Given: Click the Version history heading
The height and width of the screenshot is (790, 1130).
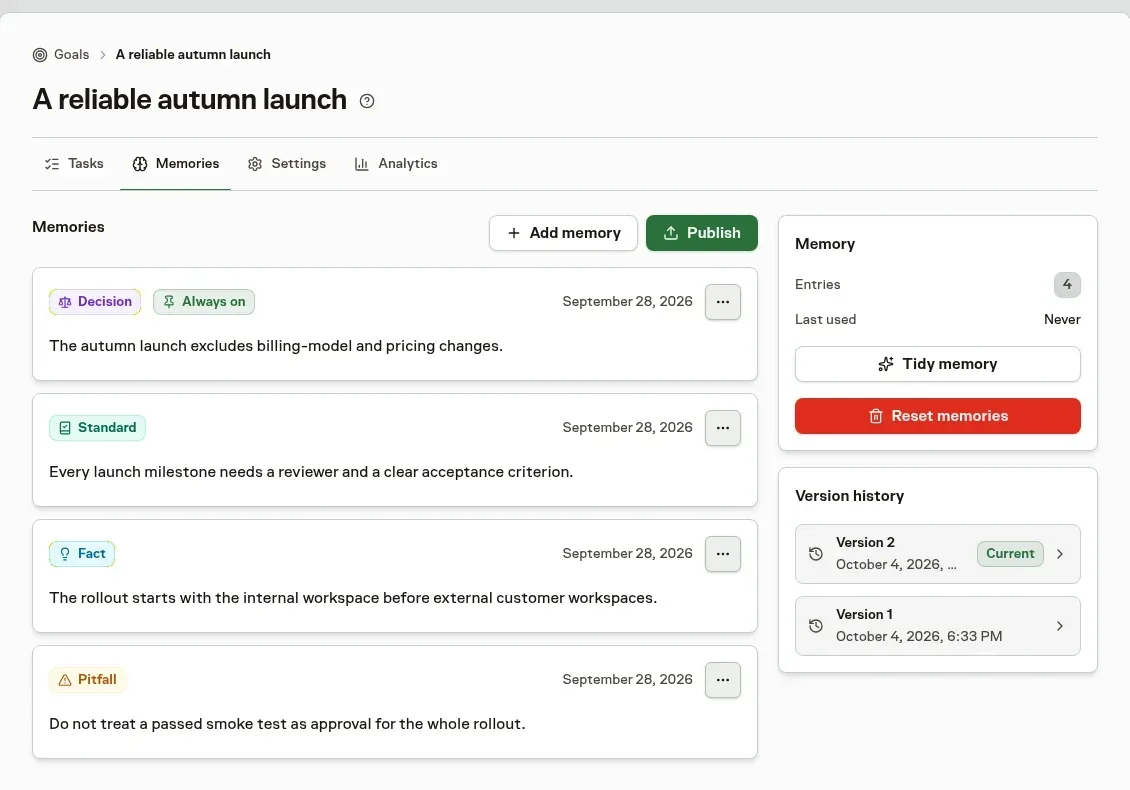Looking at the screenshot, I should pos(850,496).
